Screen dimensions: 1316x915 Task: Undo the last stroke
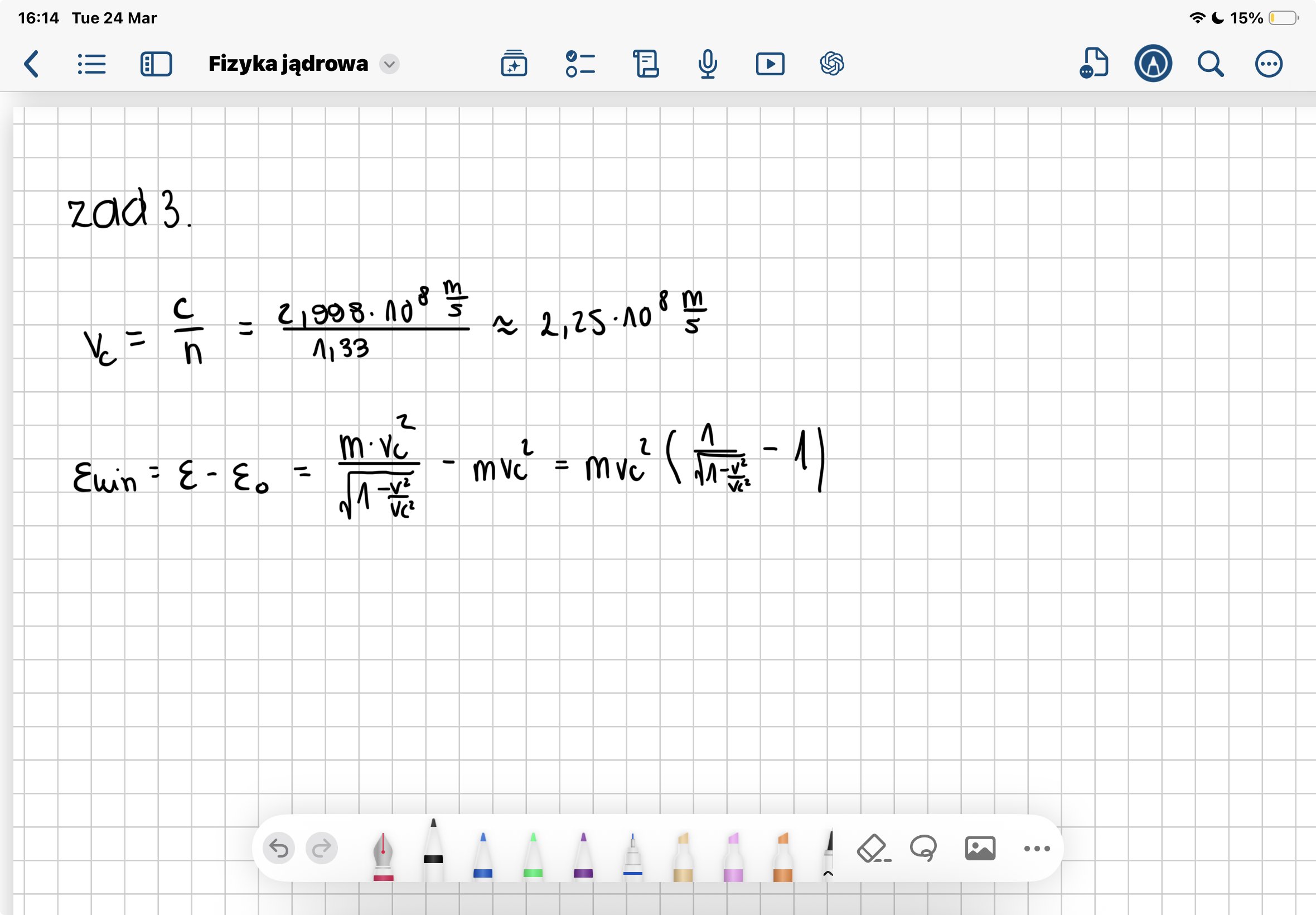[x=279, y=848]
